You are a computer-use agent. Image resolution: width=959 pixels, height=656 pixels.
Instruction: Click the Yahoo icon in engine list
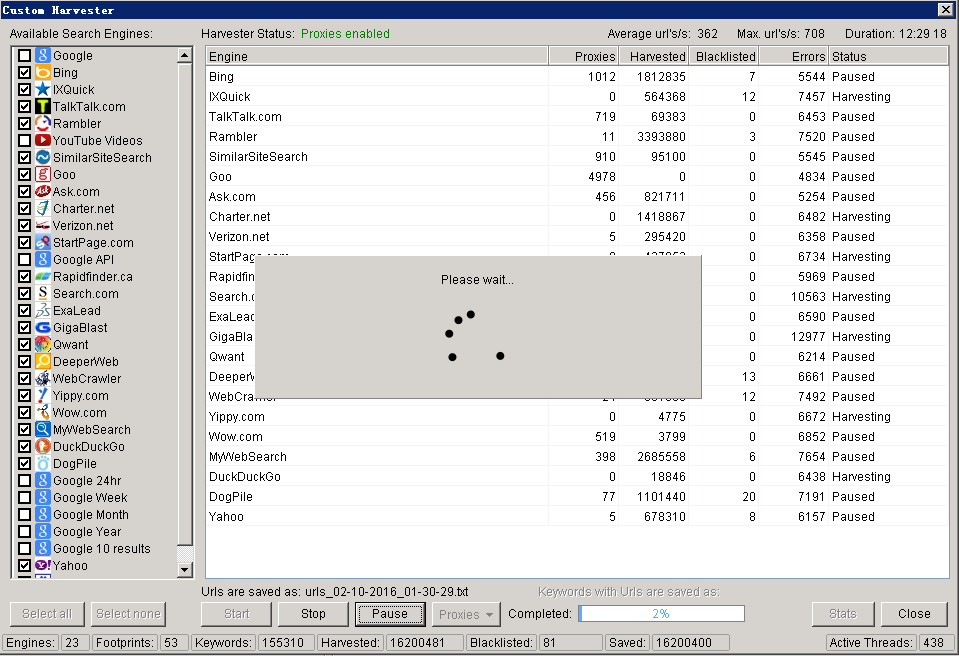point(42,566)
